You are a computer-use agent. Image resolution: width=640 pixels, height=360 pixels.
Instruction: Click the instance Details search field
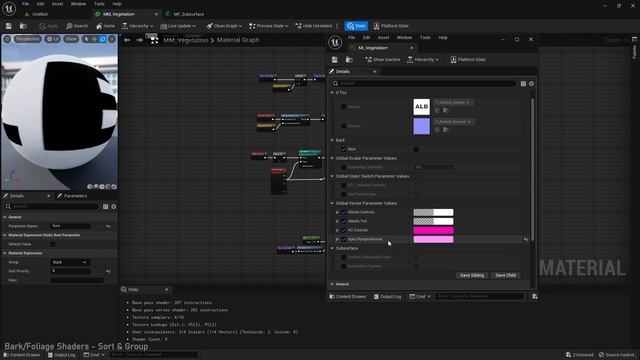click(x=424, y=84)
